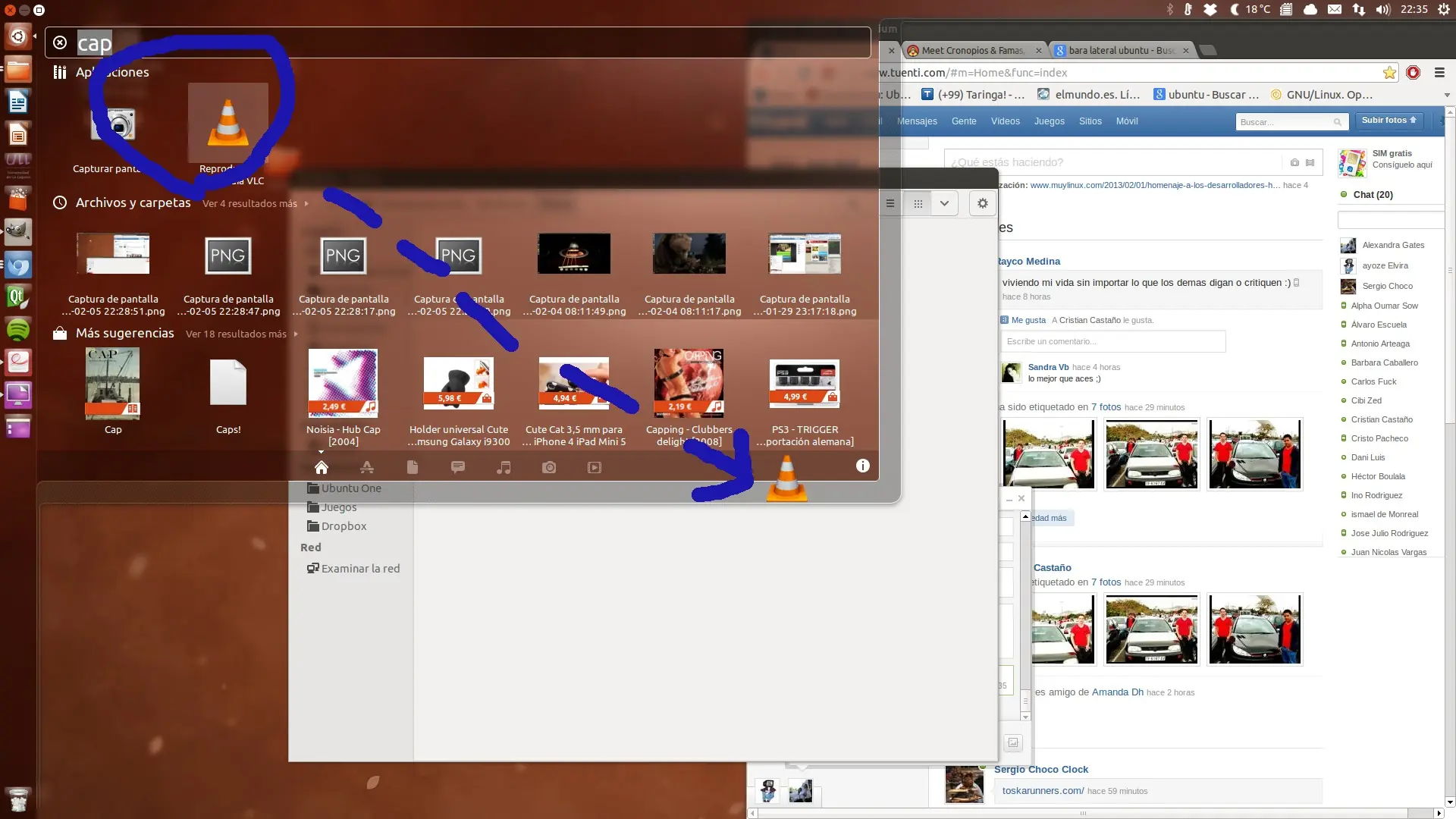The width and height of the screenshot is (1456, 819).
Task: Expand 'Ver 4 resultados más' in Archivos
Action: (x=255, y=203)
